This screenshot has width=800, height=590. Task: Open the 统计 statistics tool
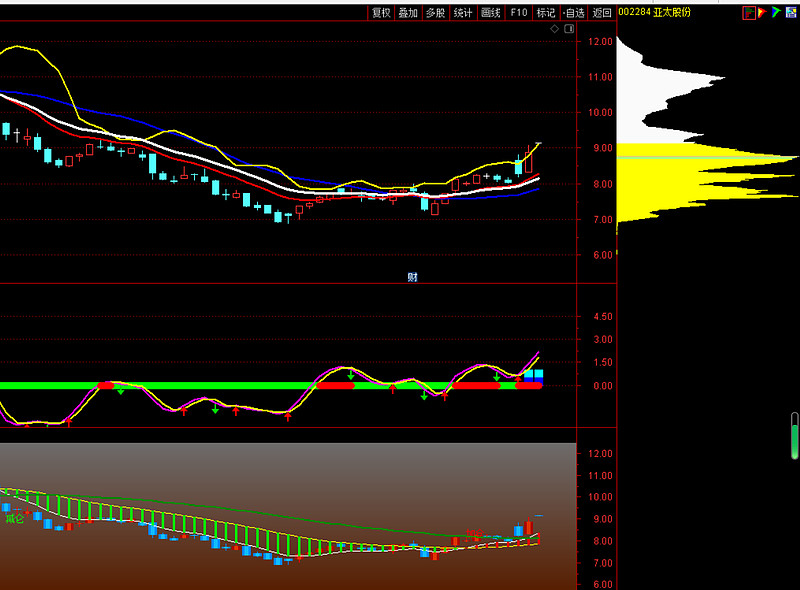pyautogui.click(x=463, y=13)
